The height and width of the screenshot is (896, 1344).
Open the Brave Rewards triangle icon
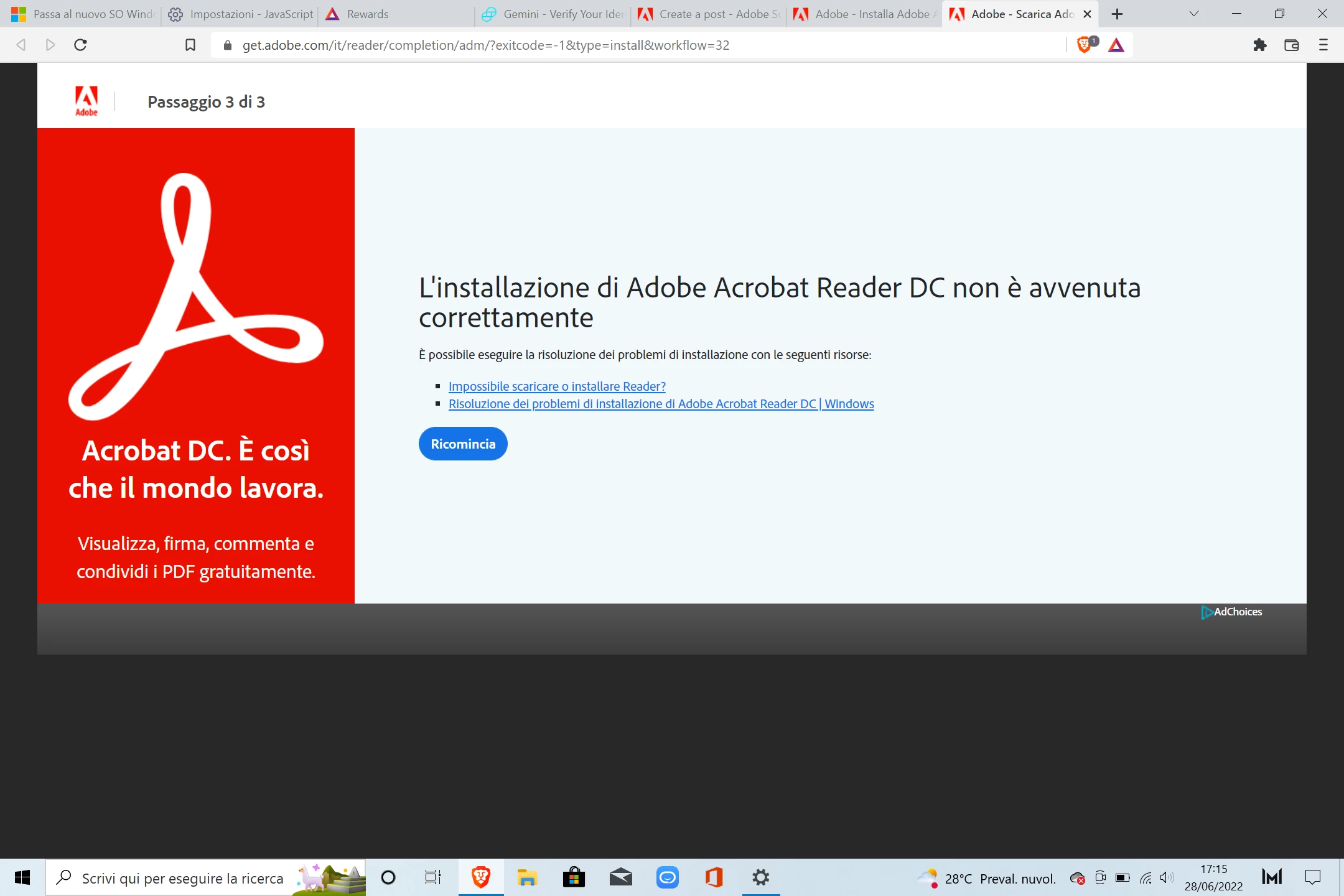click(x=1116, y=45)
